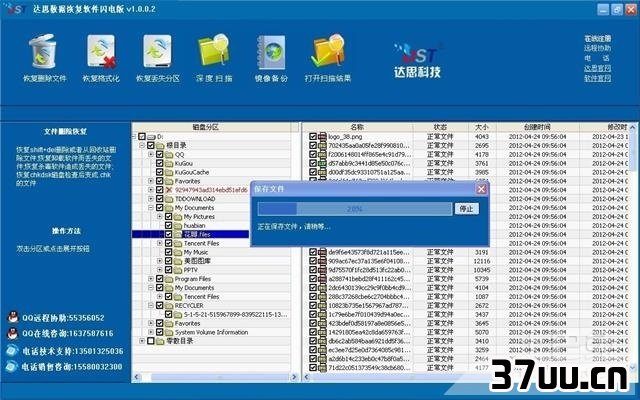
Task: Uncheck the checkbox of file de9f6e43573f8d721a115ee
Action: (x=313, y=252)
